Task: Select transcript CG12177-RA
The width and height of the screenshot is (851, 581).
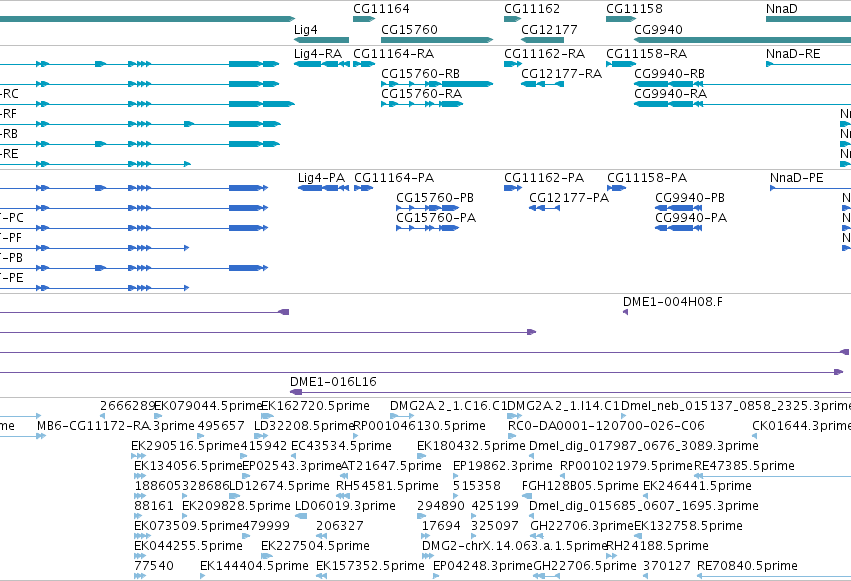Action: [x=542, y=84]
